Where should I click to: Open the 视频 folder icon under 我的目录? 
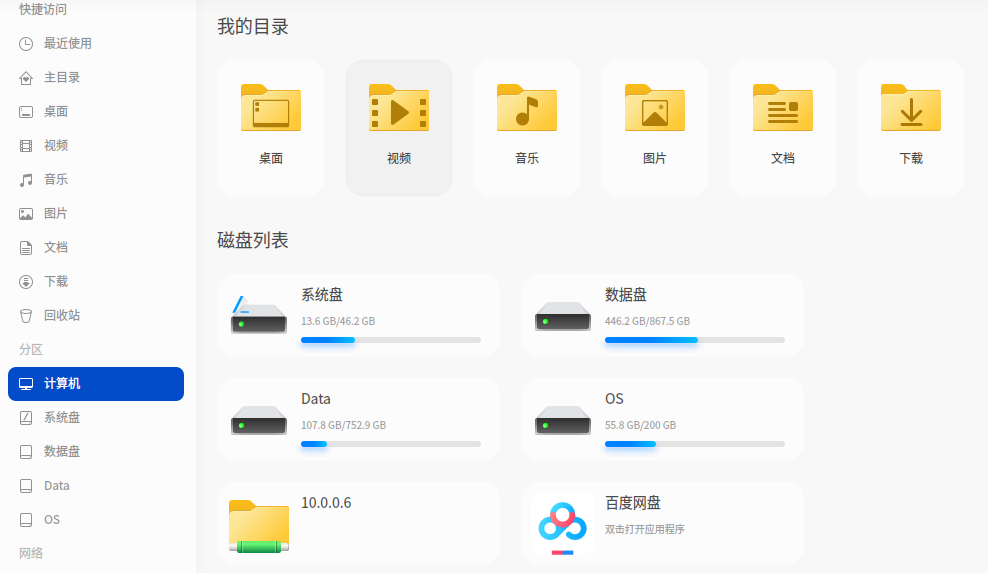399,108
